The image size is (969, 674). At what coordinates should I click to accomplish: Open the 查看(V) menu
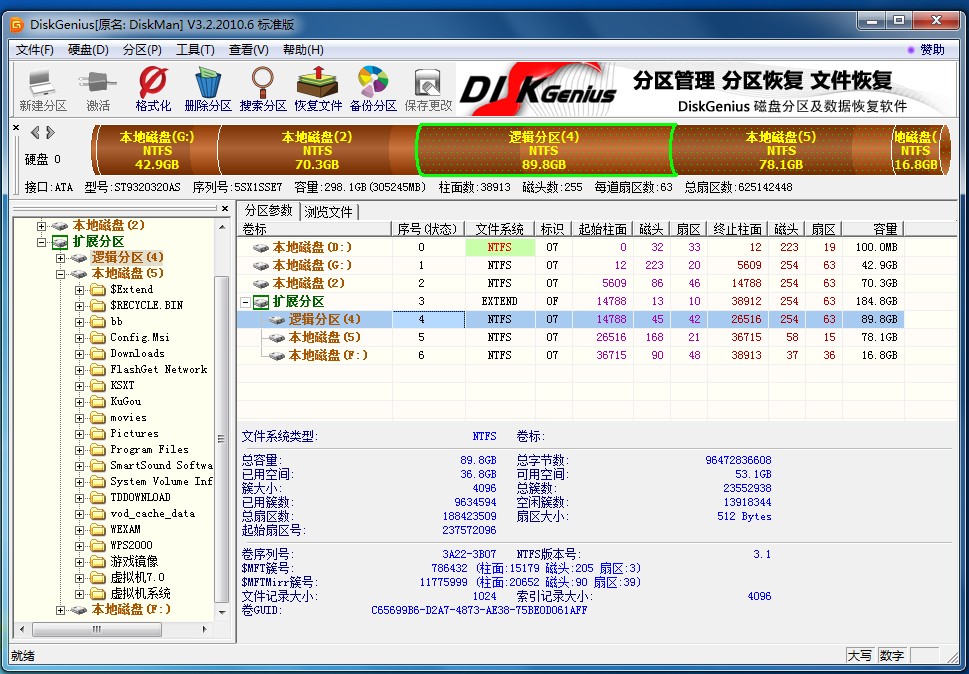pyautogui.click(x=248, y=50)
